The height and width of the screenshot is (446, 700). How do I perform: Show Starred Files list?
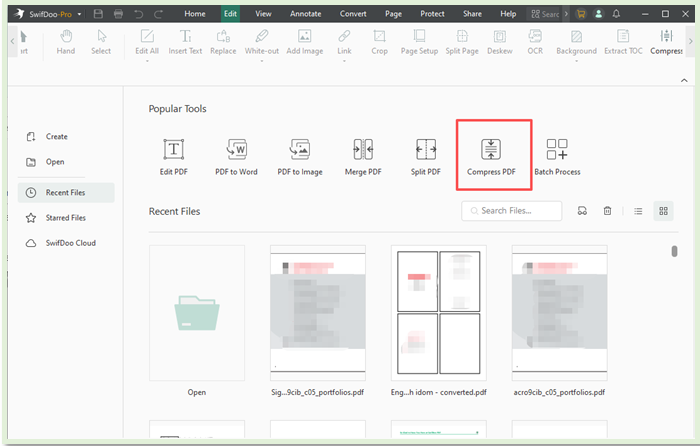click(56, 218)
